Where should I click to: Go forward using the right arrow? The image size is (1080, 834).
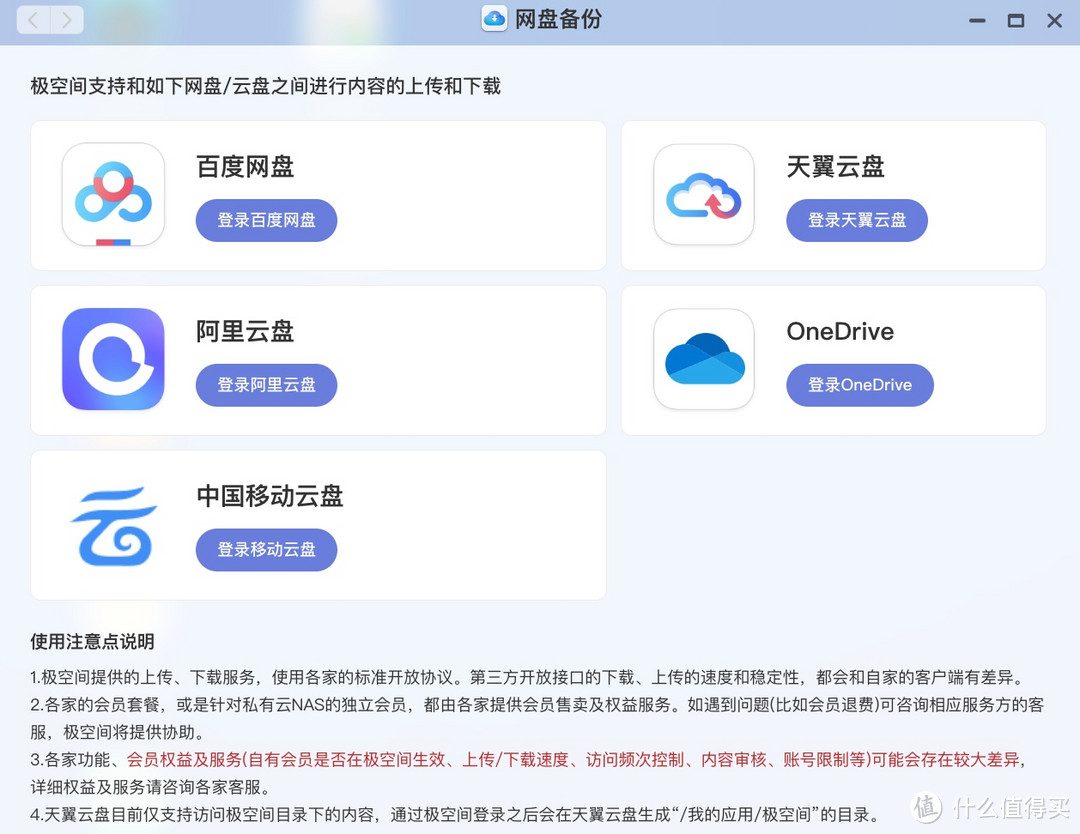pyautogui.click(x=66, y=20)
